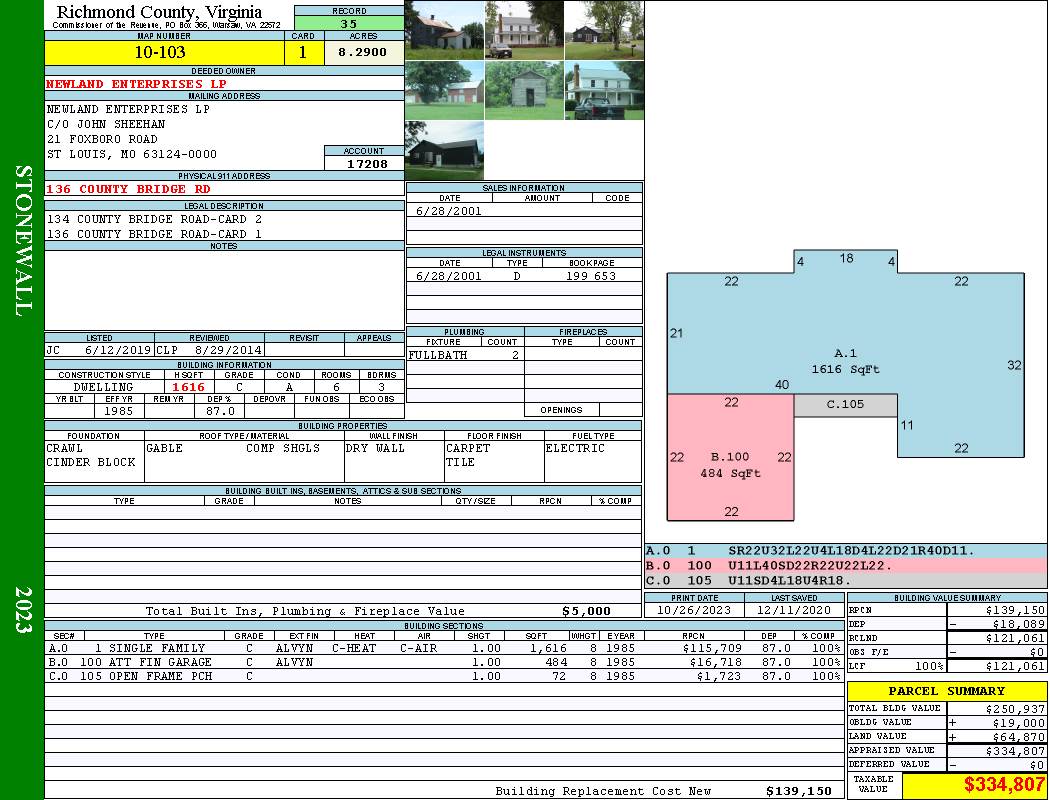Select the C.0 OPEN FRAME PCH row
Image resolution: width=1050 pixels, height=800 pixels.
click(x=444, y=676)
